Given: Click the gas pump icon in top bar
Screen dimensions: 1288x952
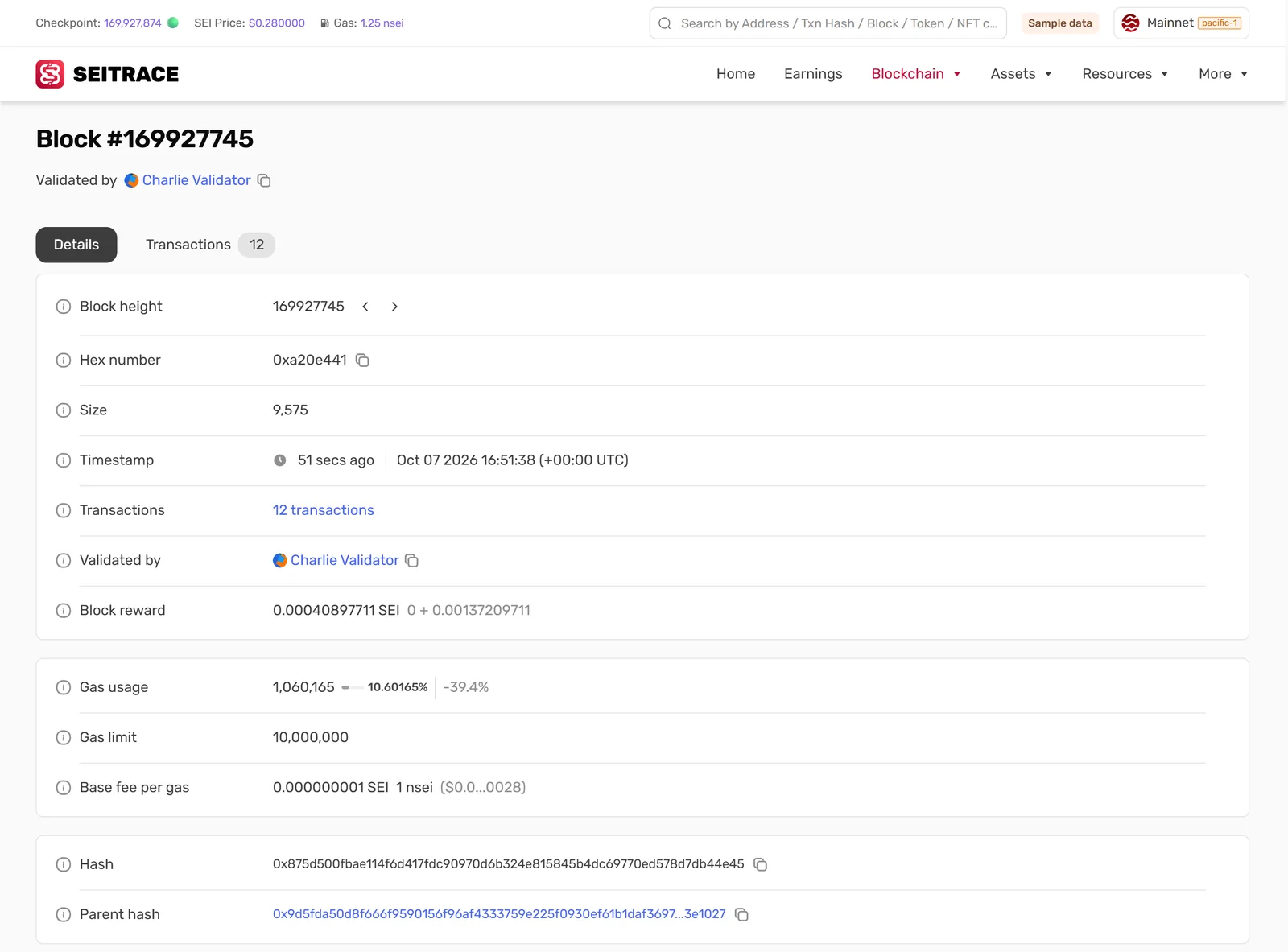Looking at the screenshot, I should click(324, 23).
